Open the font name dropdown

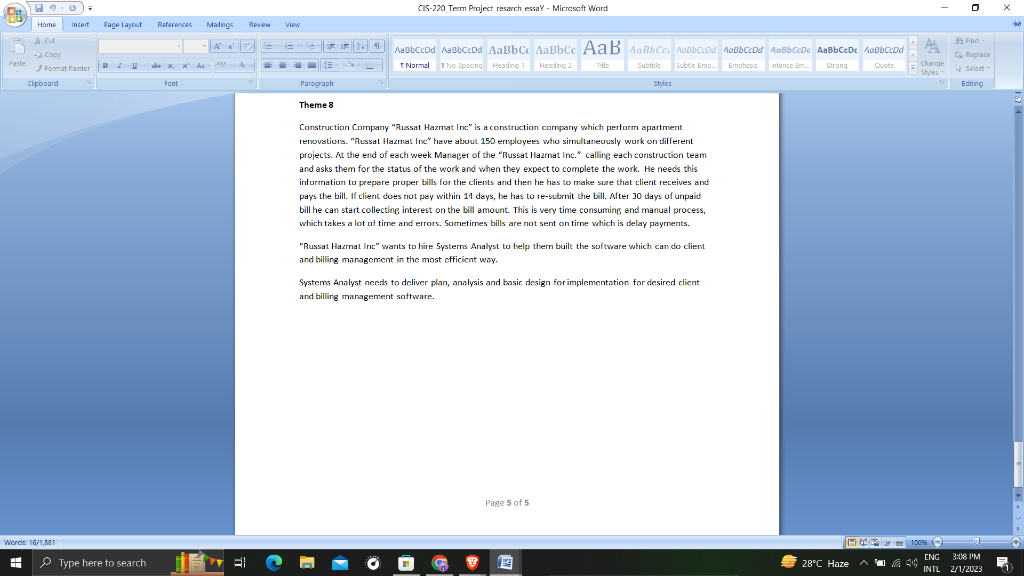(x=178, y=46)
